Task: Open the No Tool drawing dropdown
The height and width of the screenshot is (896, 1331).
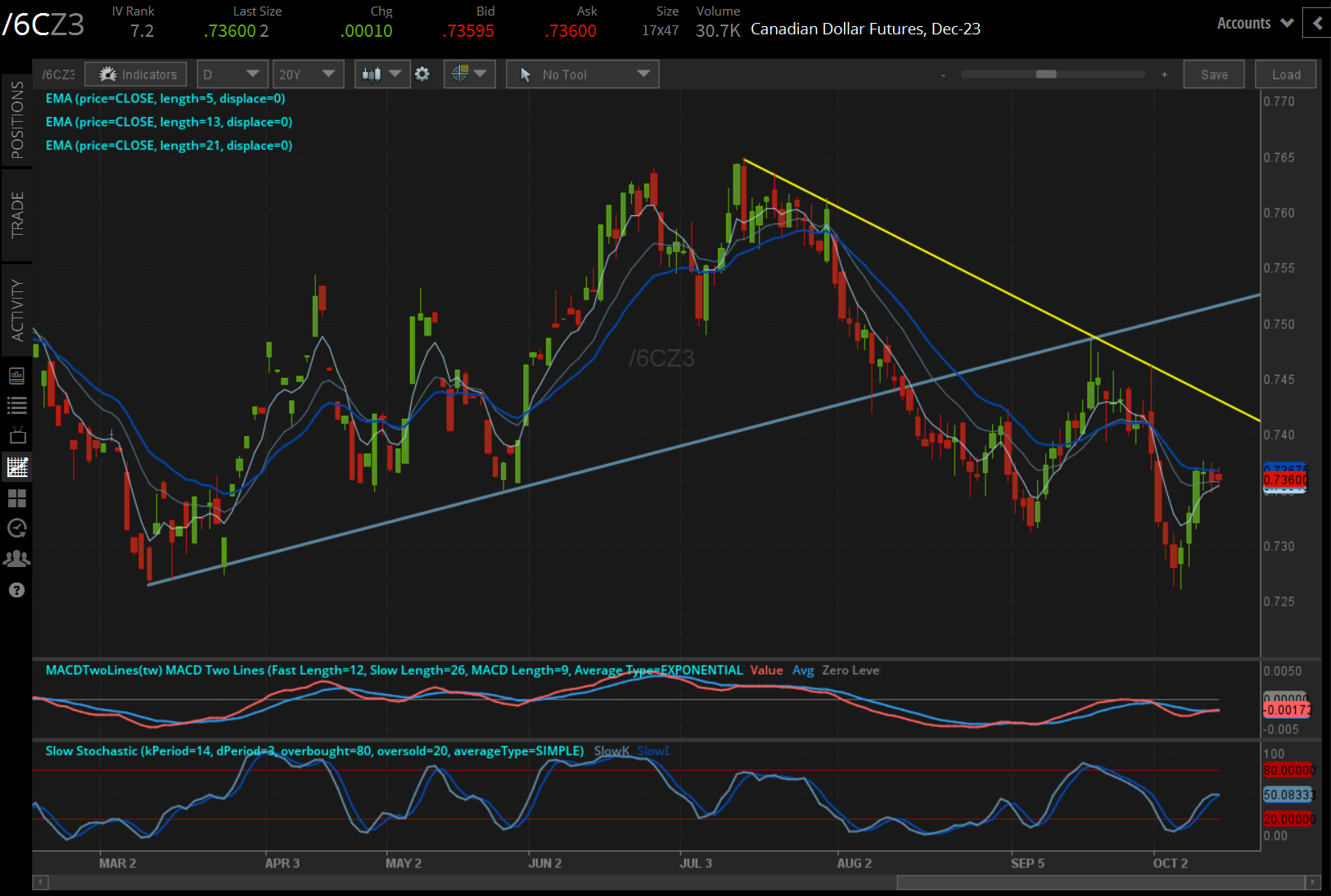Action: [583, 74]
